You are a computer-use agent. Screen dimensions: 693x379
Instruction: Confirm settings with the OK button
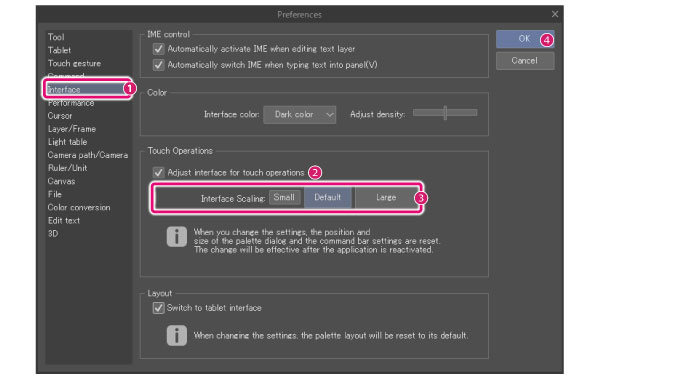pyautogui.click(x=525, y=39)
